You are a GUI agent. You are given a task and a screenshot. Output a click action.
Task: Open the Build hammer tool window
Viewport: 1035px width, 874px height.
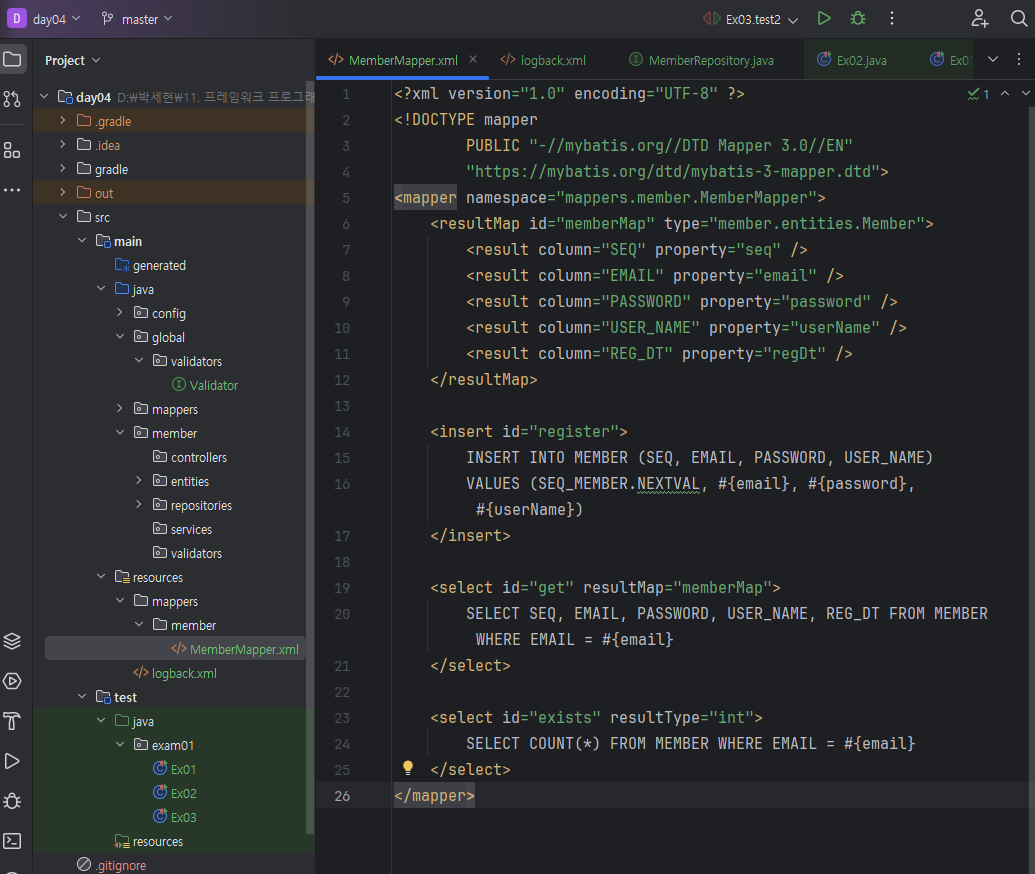coord(12,721)
